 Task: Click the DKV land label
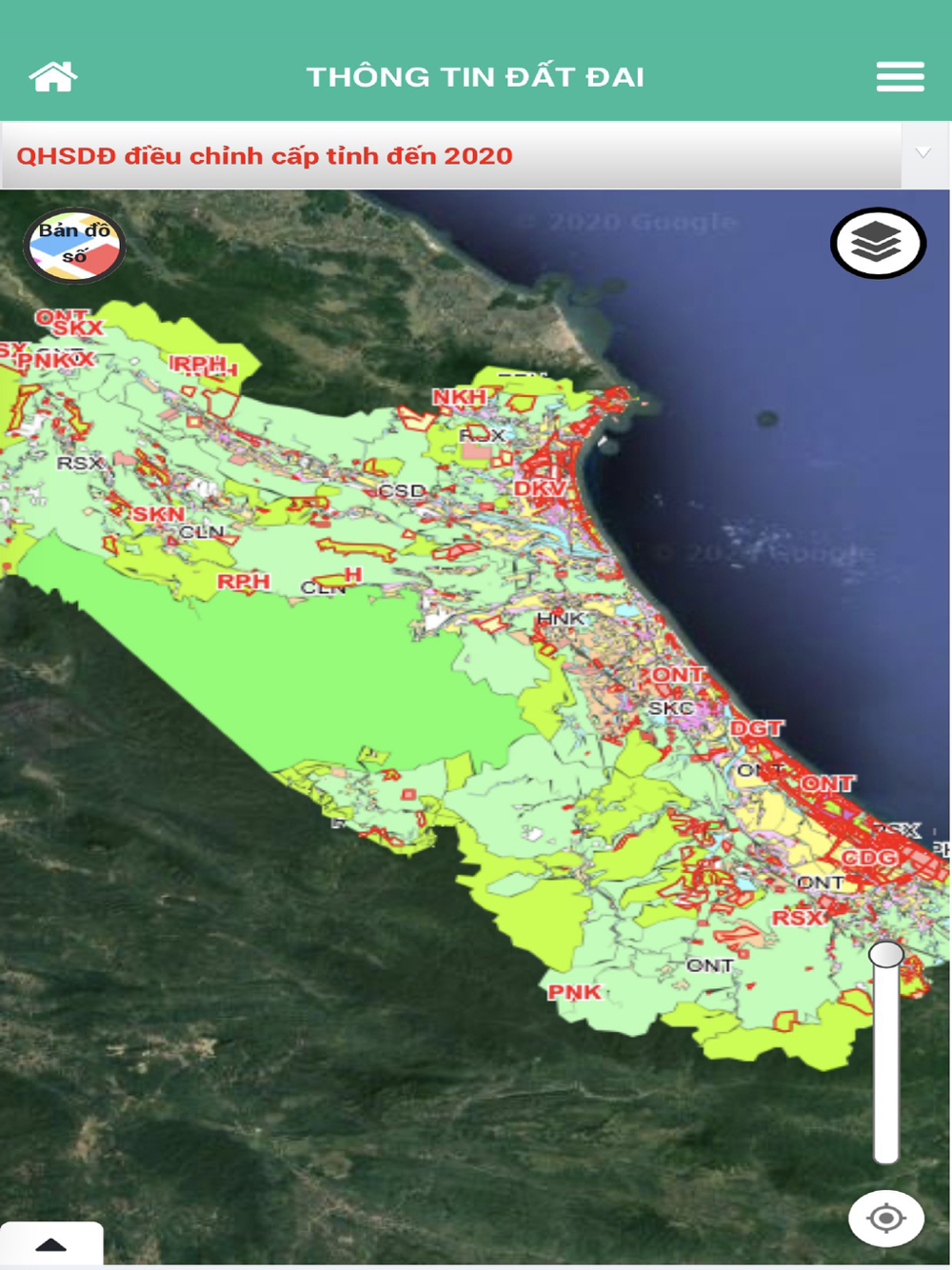[540, 488]
